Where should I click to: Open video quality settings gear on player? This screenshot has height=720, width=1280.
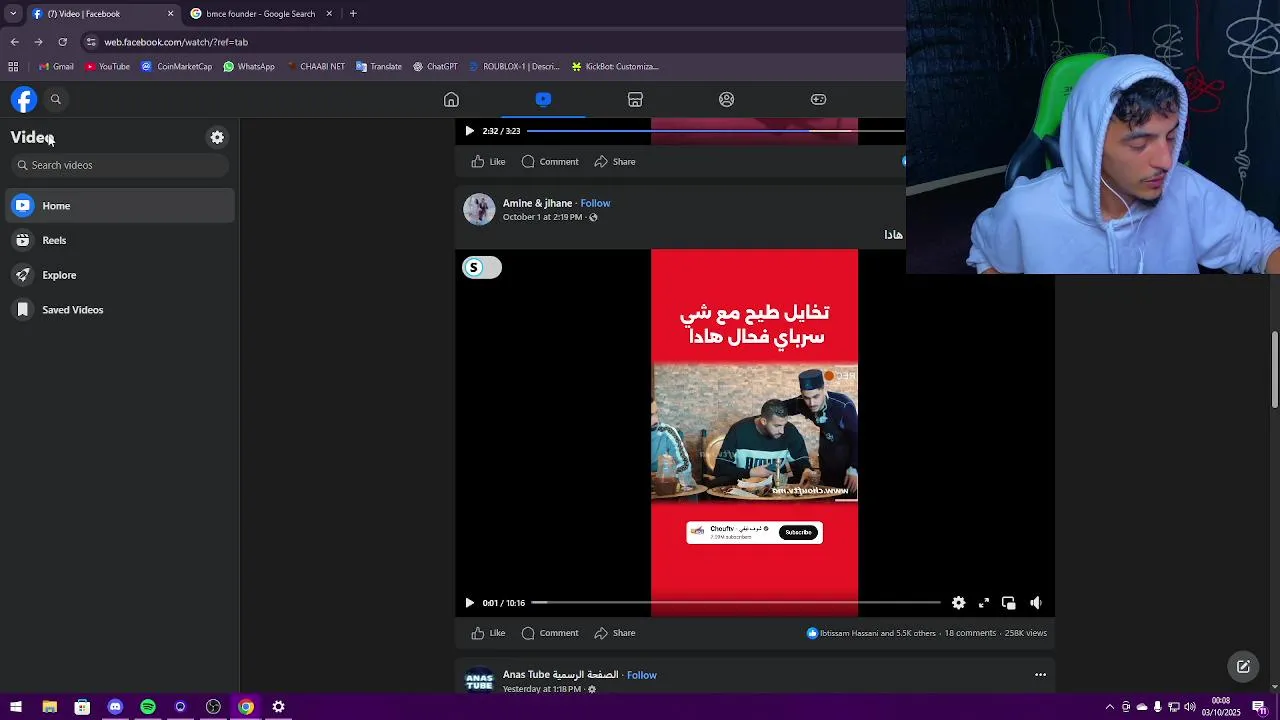point(958,603)
